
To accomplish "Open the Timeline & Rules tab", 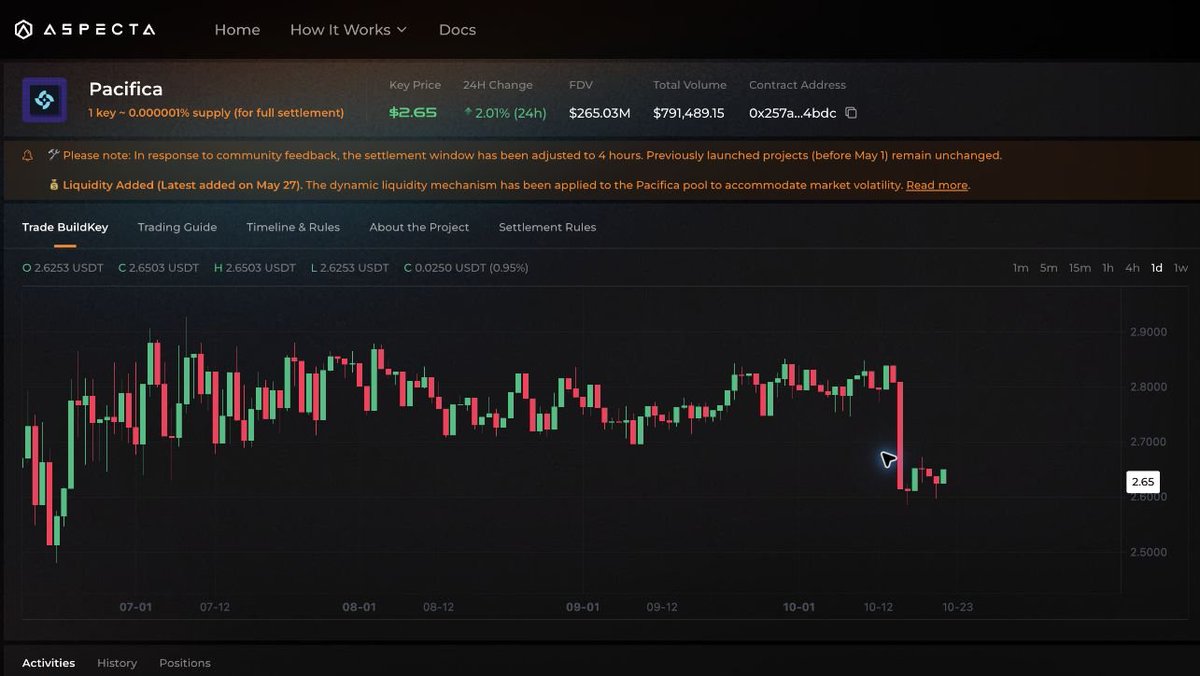I will pyautogui.click(x=293, y=227).
